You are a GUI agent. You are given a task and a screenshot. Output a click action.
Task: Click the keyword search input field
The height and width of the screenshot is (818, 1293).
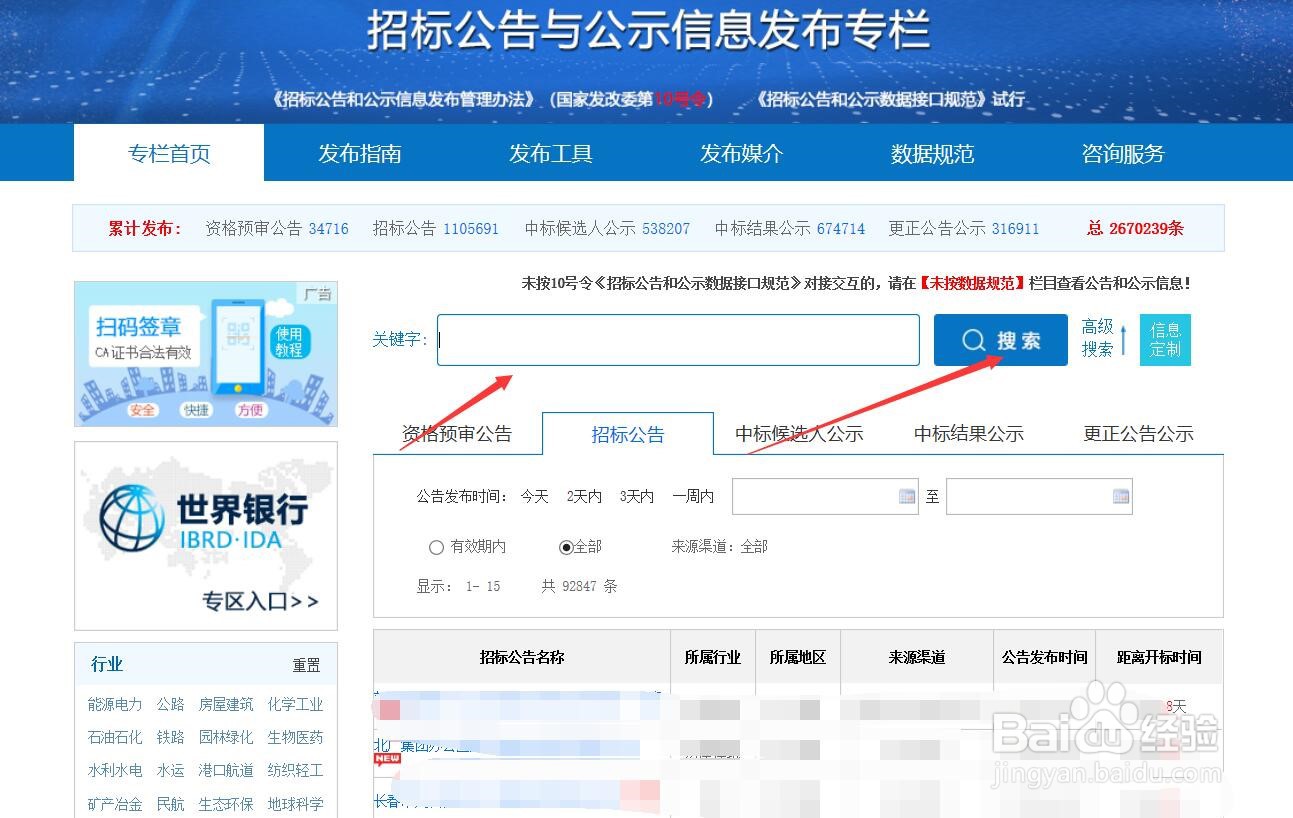coord(677,340)
